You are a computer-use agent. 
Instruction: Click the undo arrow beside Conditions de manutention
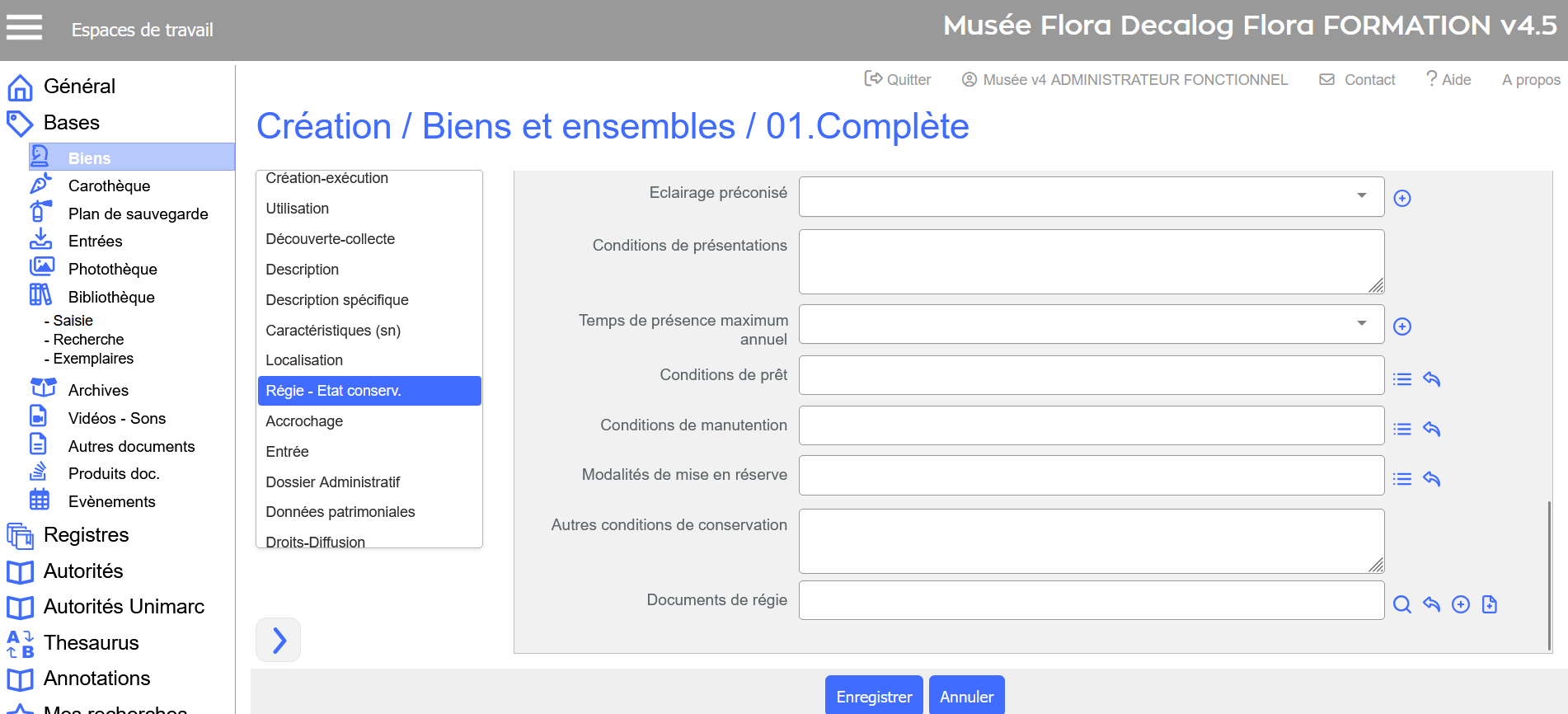(x=1431, y=429)
